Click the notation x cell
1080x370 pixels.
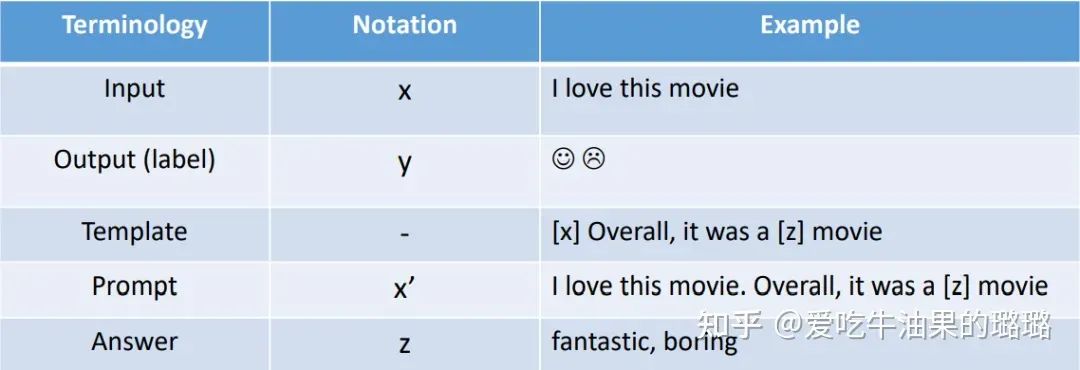(x=404, y=91)
